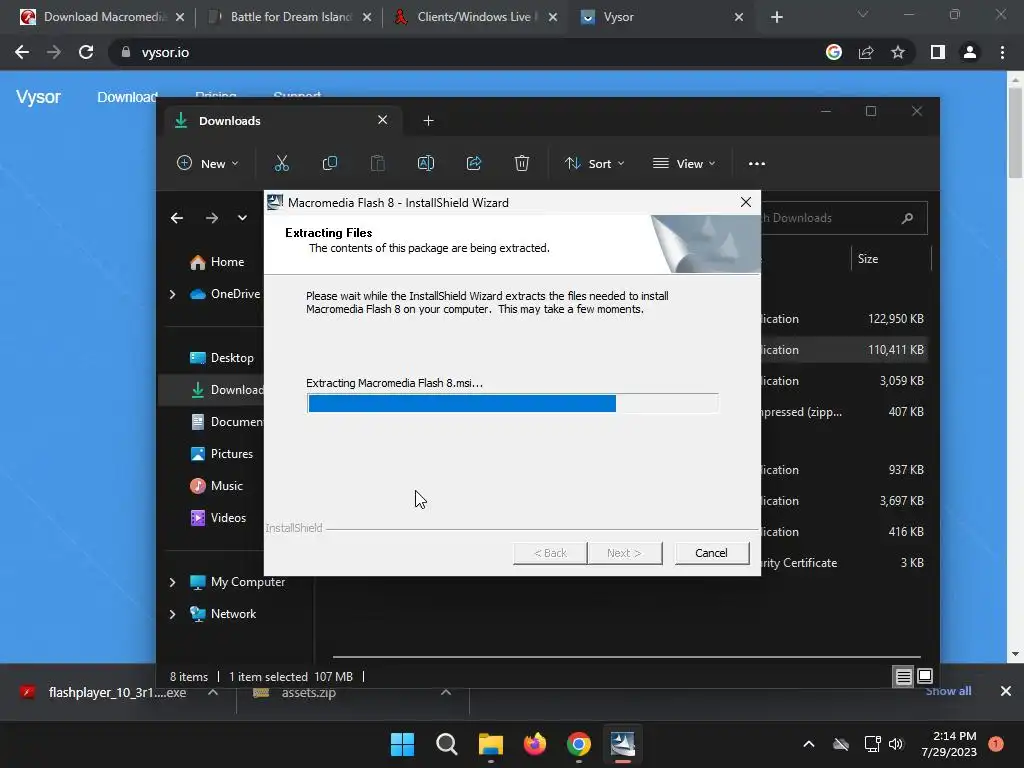Viewport: 1024px width, 768px height.
Task: Open the Windows Start menu
Action: (402, 744)
